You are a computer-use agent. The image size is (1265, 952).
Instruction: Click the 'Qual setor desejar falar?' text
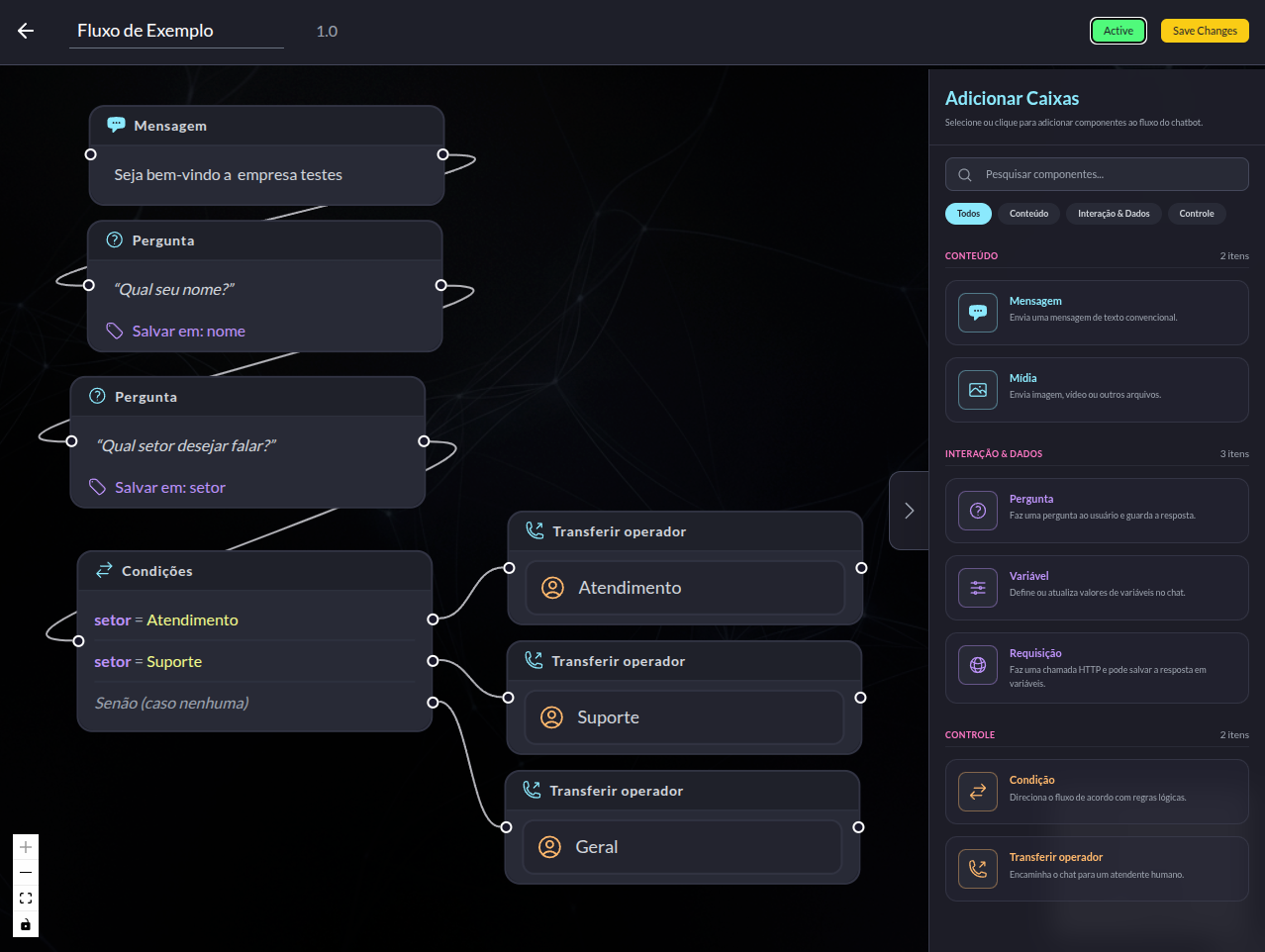pyautogui.click(x=186, y=445)
